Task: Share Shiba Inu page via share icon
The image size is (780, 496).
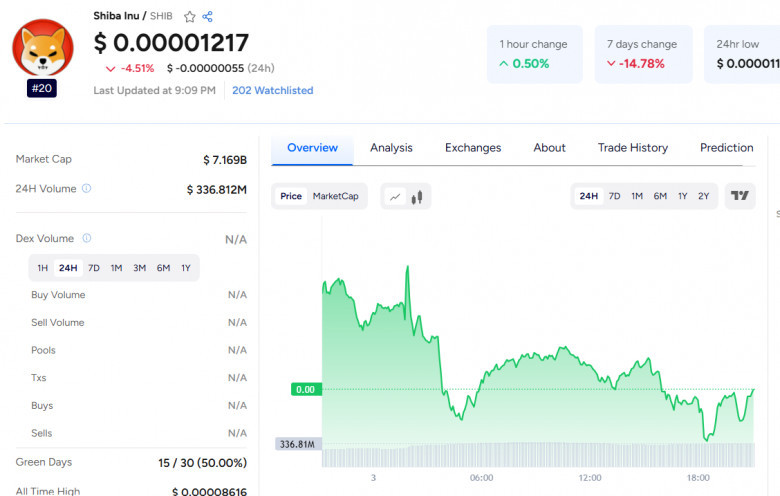Action: pyautogui.click(x=207, y=17)
